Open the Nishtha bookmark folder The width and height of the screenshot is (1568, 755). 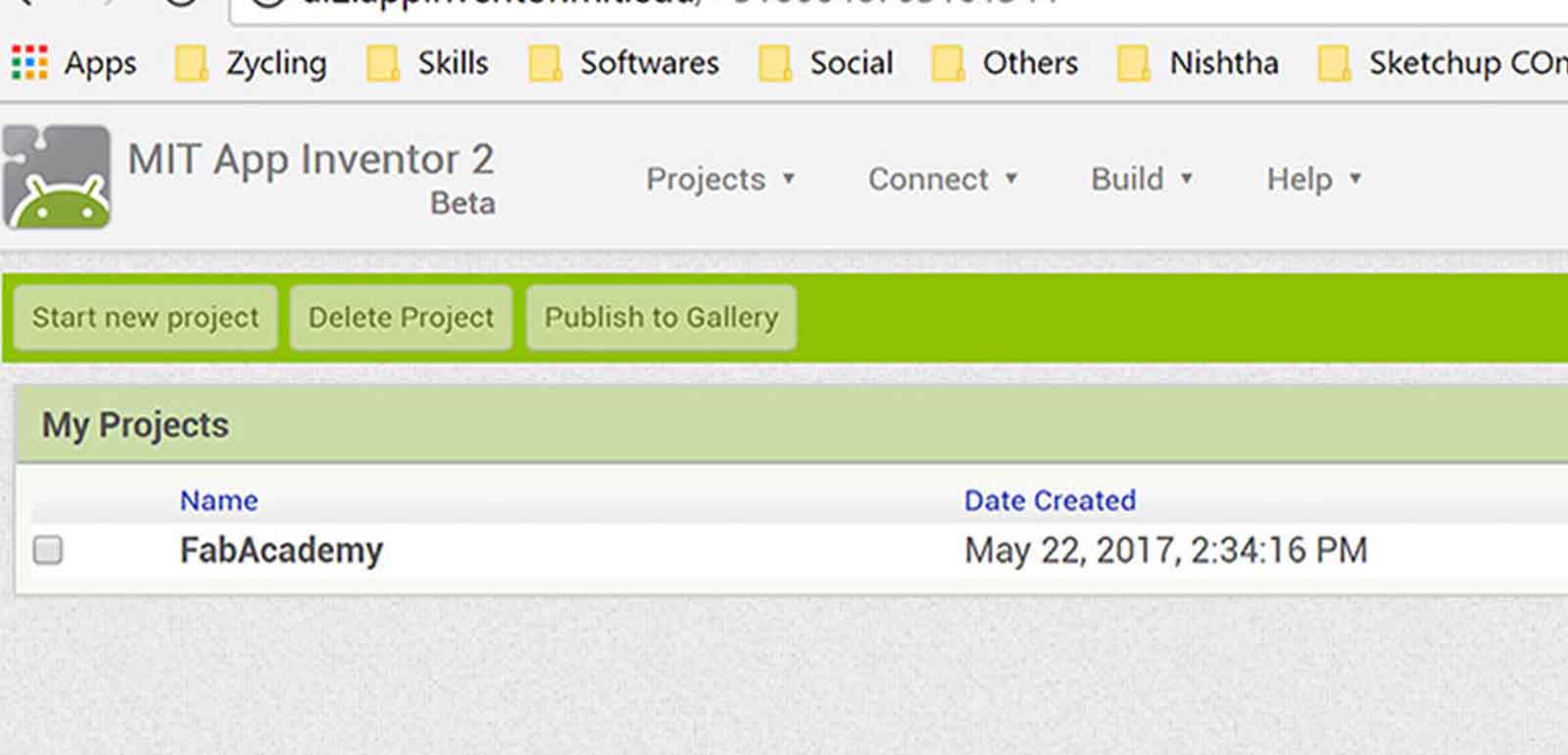[1198, 63]
